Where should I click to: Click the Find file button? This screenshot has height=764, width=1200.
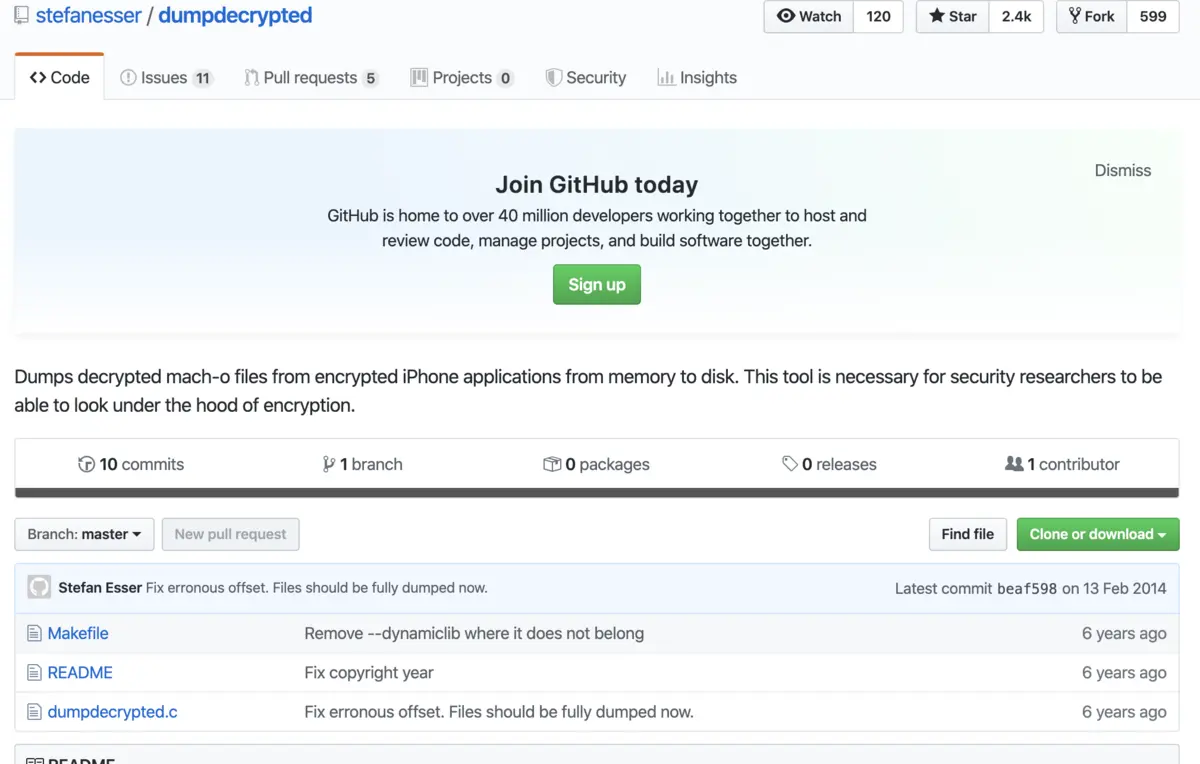coord(967,534)
